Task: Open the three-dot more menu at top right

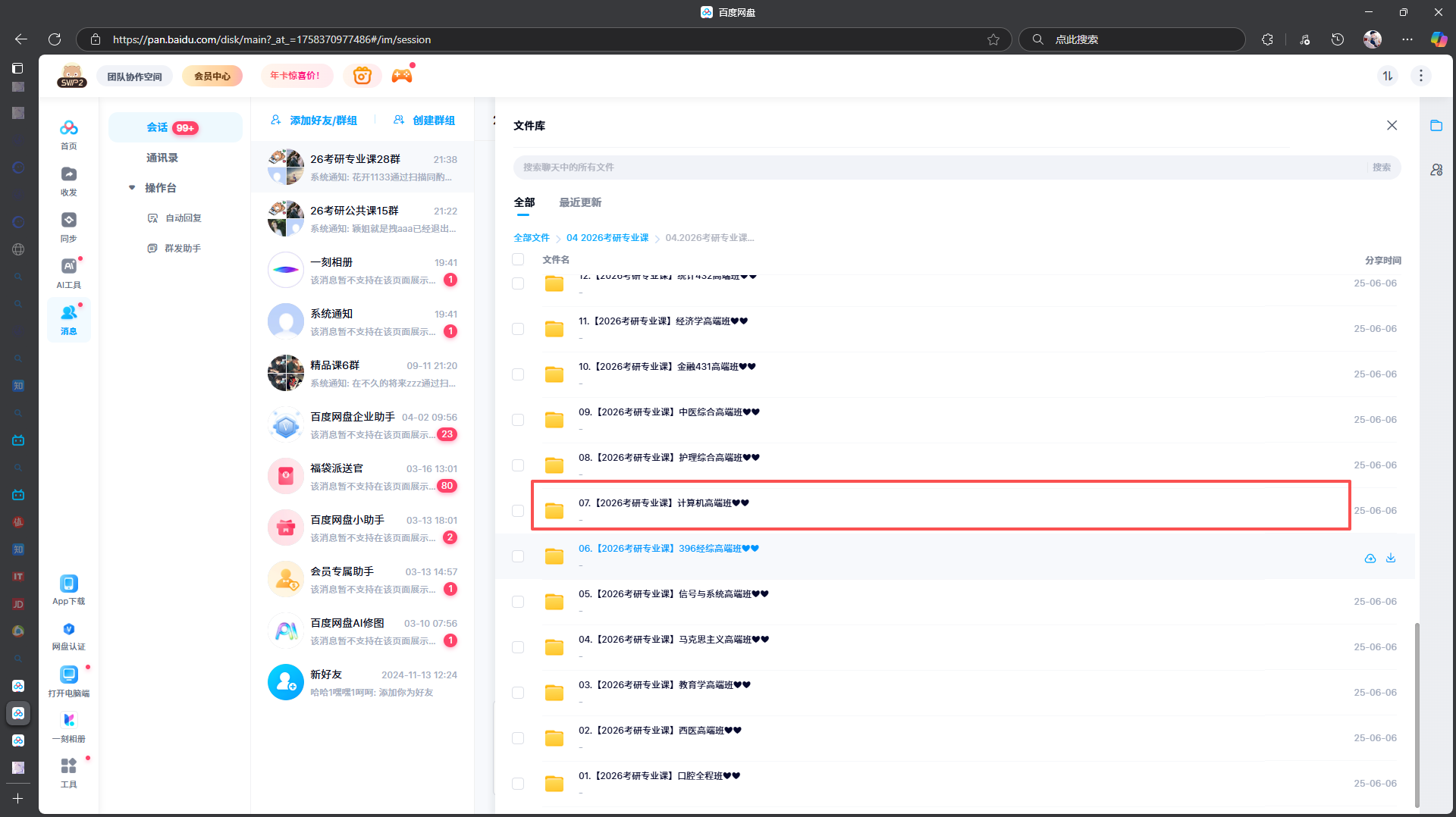Action: pos(1420,76)
